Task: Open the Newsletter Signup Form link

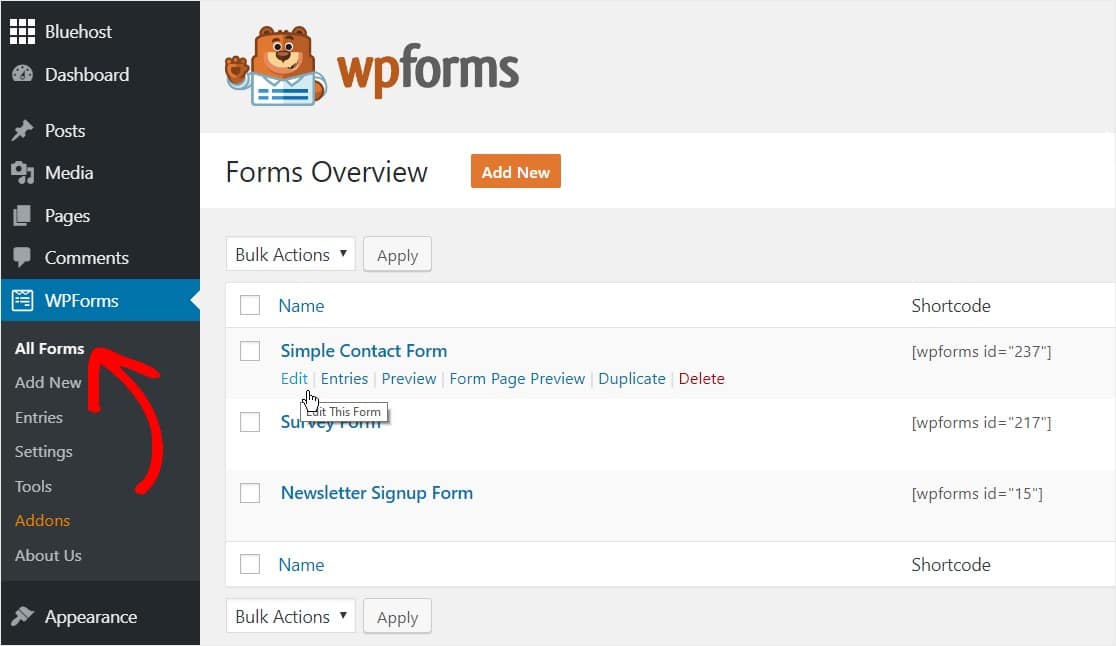Action: coord(377,493)
